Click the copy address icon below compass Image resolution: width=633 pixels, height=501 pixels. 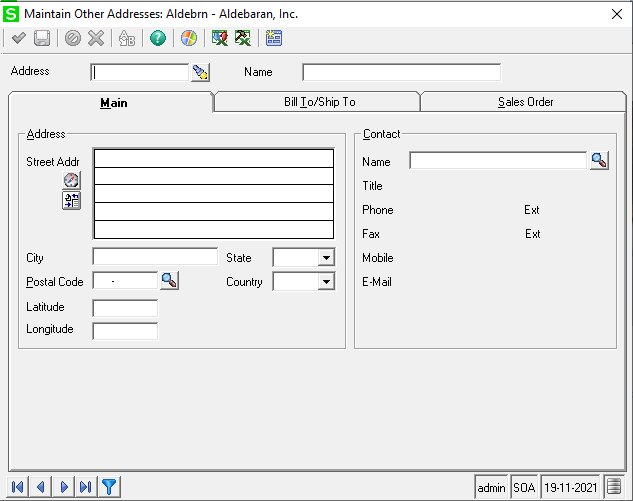[x=71, y=201]
